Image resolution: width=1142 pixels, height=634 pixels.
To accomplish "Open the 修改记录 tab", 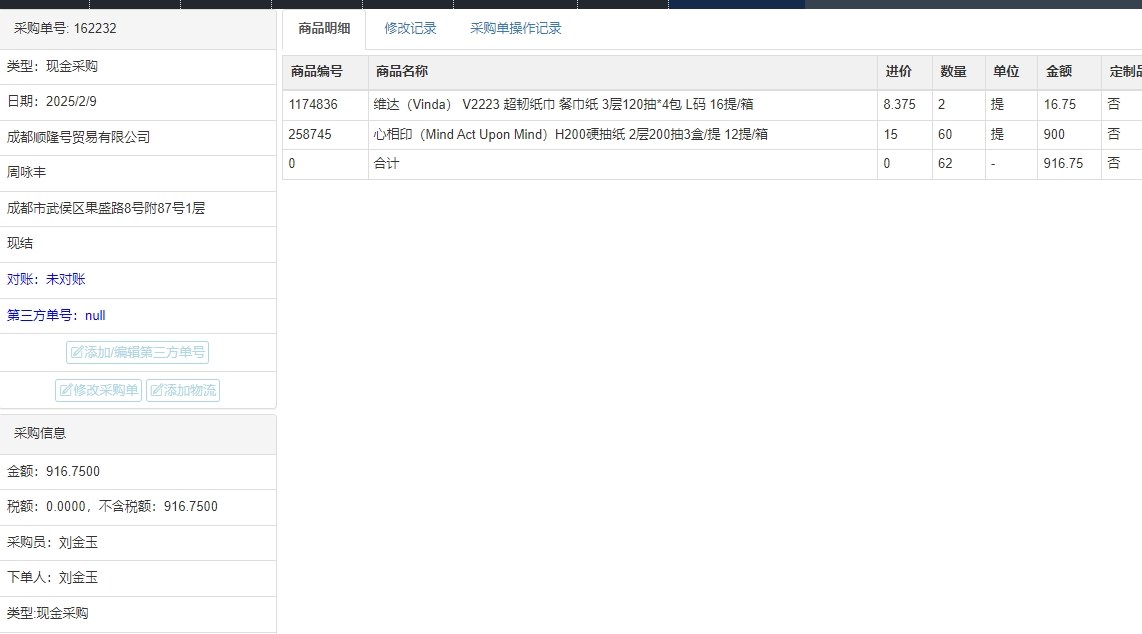I will coord(410,28).
